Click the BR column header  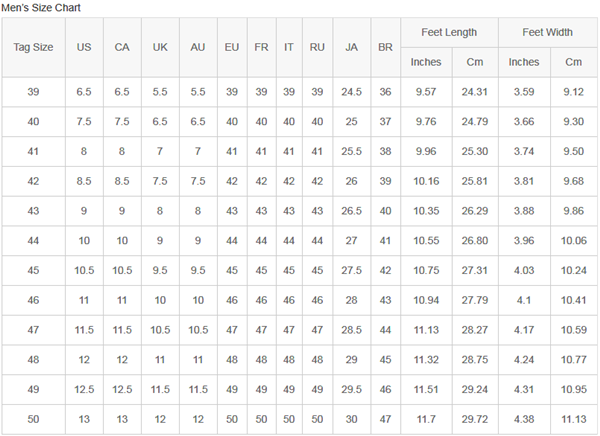click(385, 47)
